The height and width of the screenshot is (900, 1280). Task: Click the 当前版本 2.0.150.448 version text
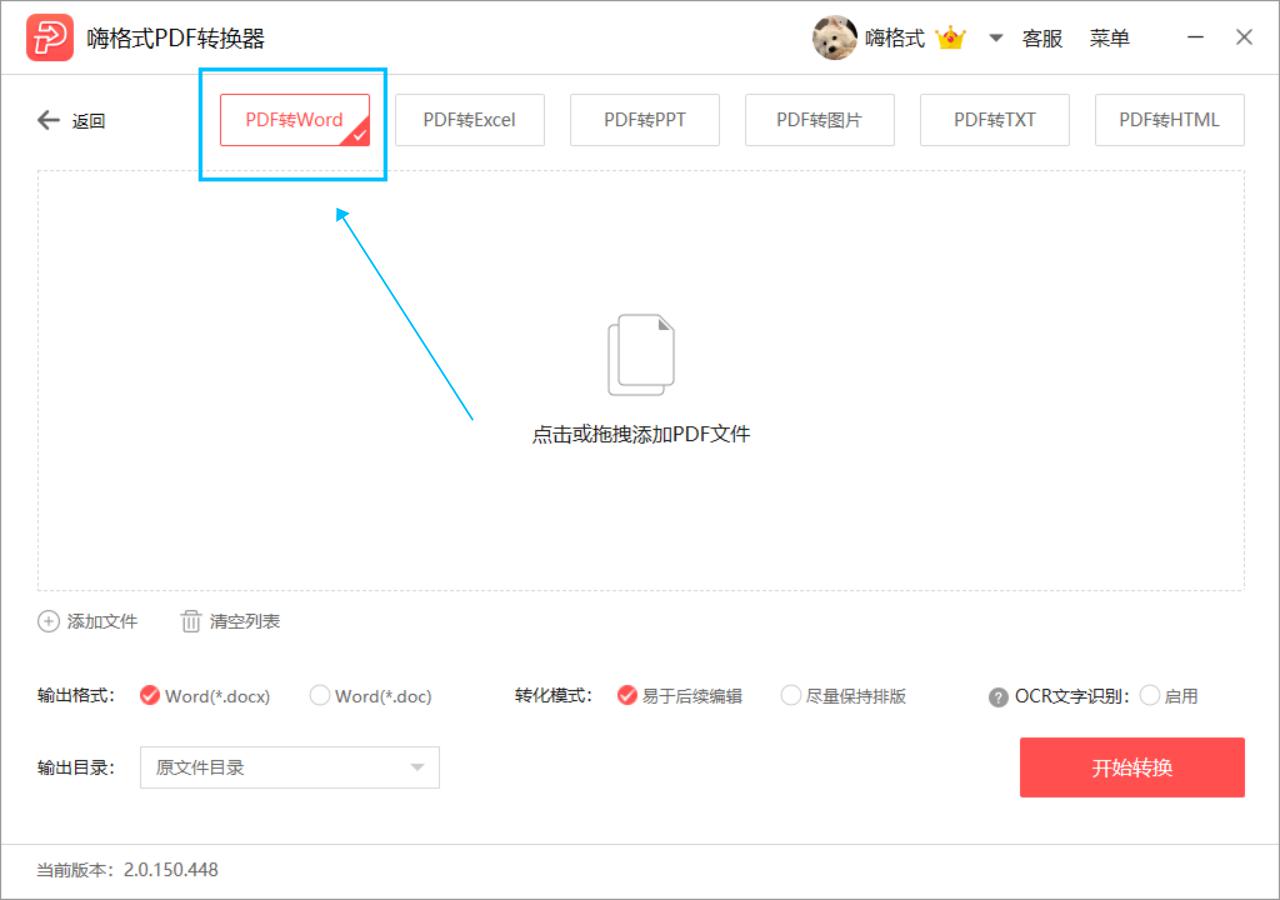[x=127, y=870]
